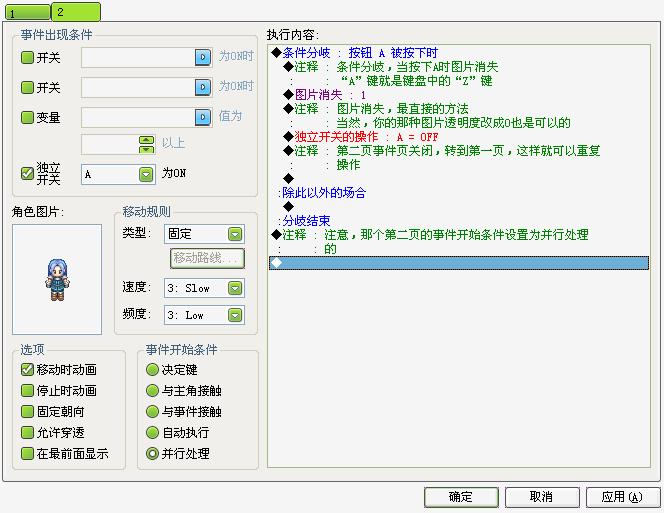
Task: Enable the 固定朝向 option
Action: [27, 411]
